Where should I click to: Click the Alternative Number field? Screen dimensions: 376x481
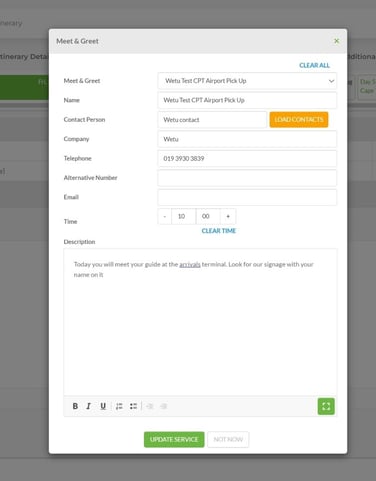point(247,178)
